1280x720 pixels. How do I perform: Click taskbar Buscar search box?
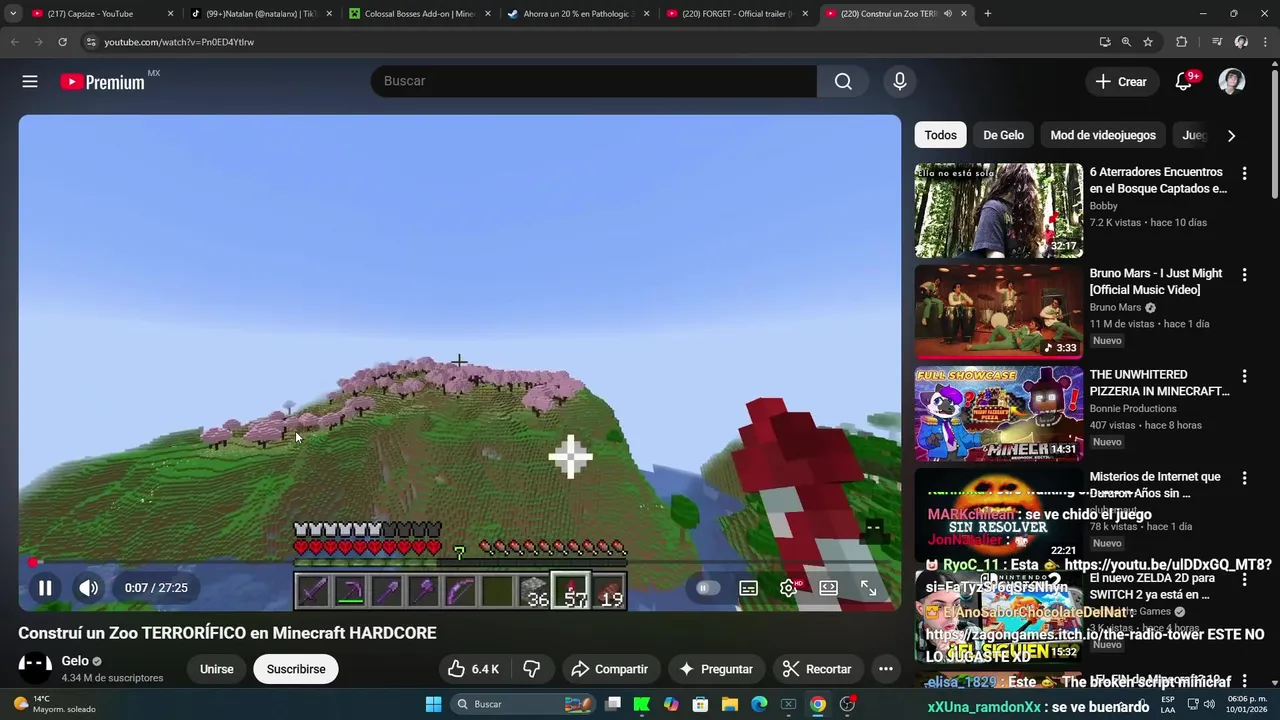click(523, 704)
